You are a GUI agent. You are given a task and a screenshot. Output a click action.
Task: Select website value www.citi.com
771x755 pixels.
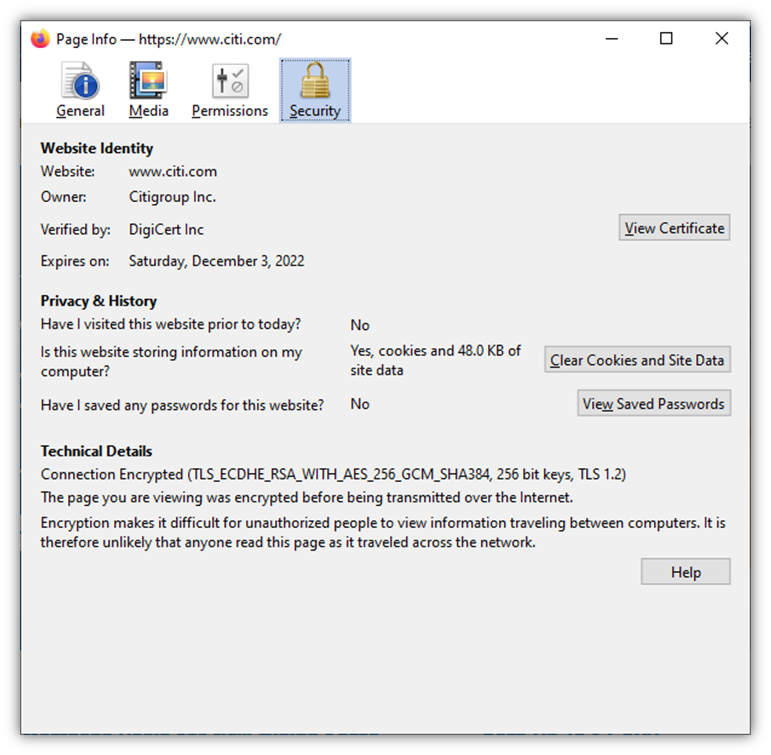pyautogui.click(x=173, y=171)
